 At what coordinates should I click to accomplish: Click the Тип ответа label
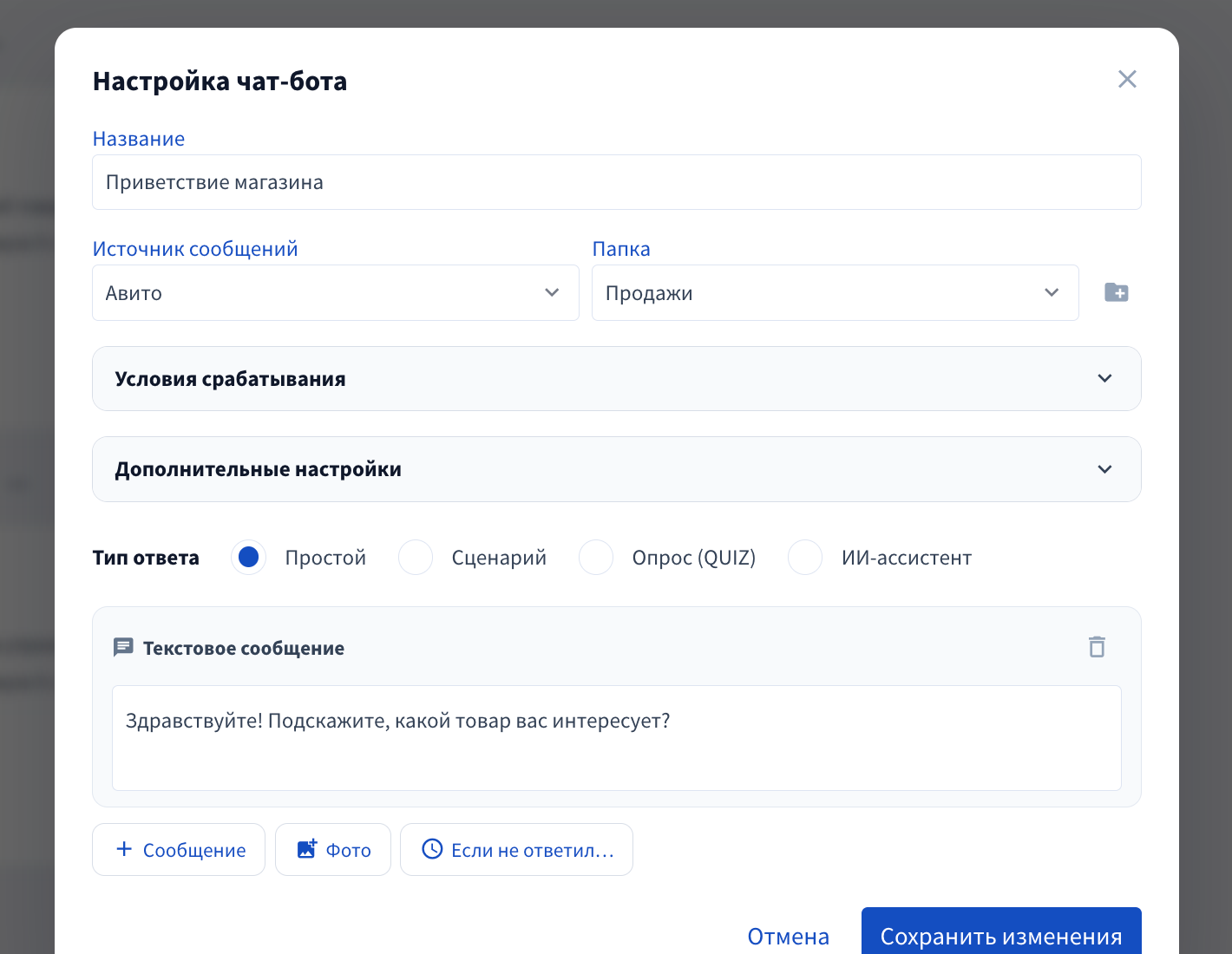pos(146,558)
